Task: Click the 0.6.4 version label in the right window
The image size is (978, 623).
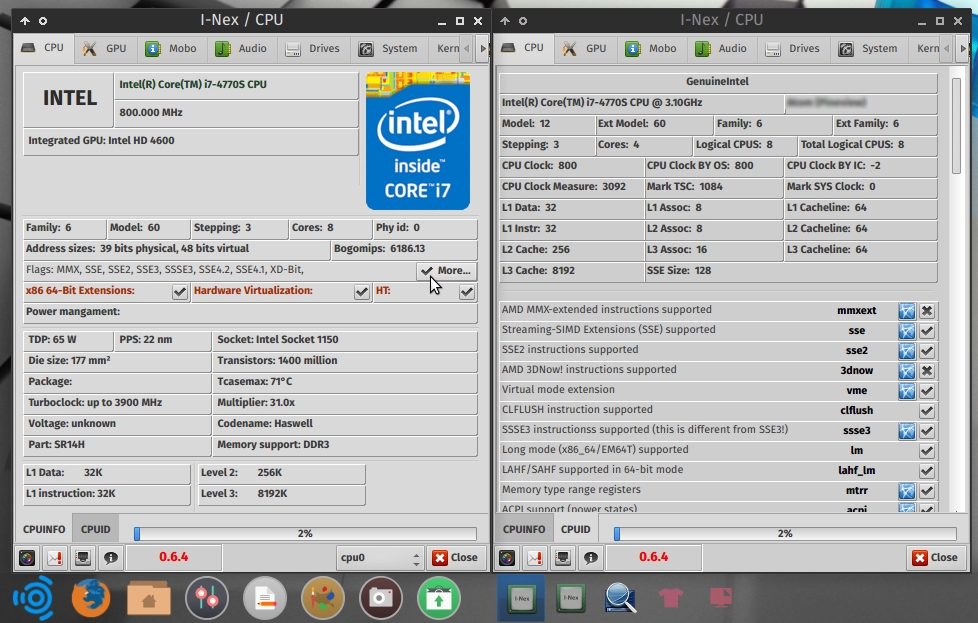Action: coord(654,557)
